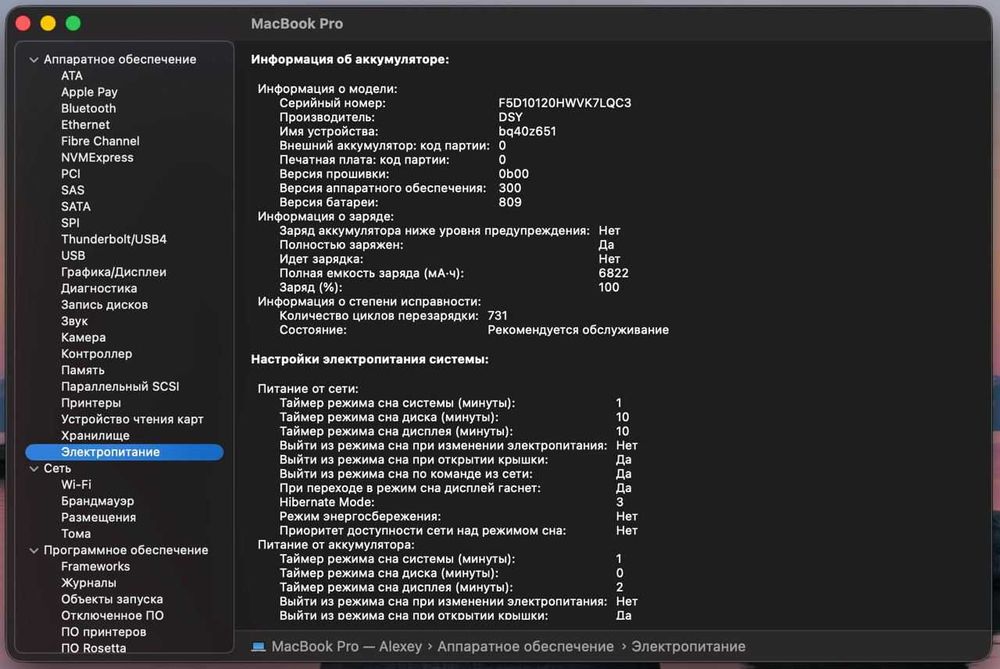Click serial number F5D10120HWVK7LQC3
The image size is (1000, 669).
tap(565, 103)
